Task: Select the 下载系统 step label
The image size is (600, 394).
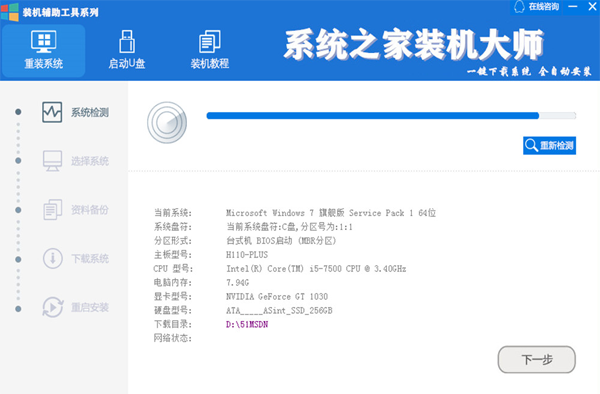Action: click(90, 259)
